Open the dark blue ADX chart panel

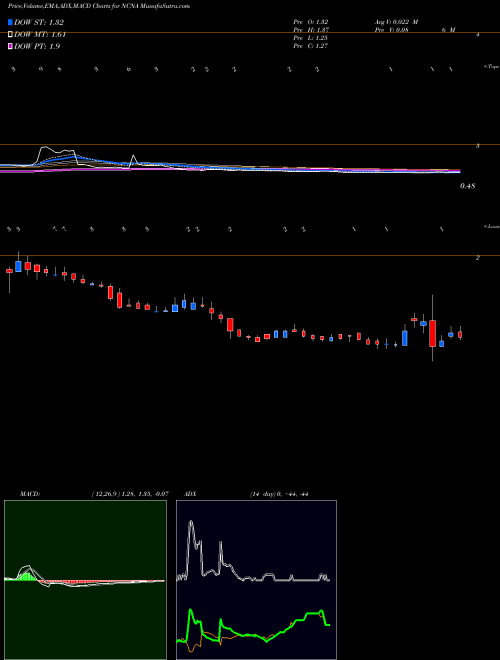[x=256, y=580]
